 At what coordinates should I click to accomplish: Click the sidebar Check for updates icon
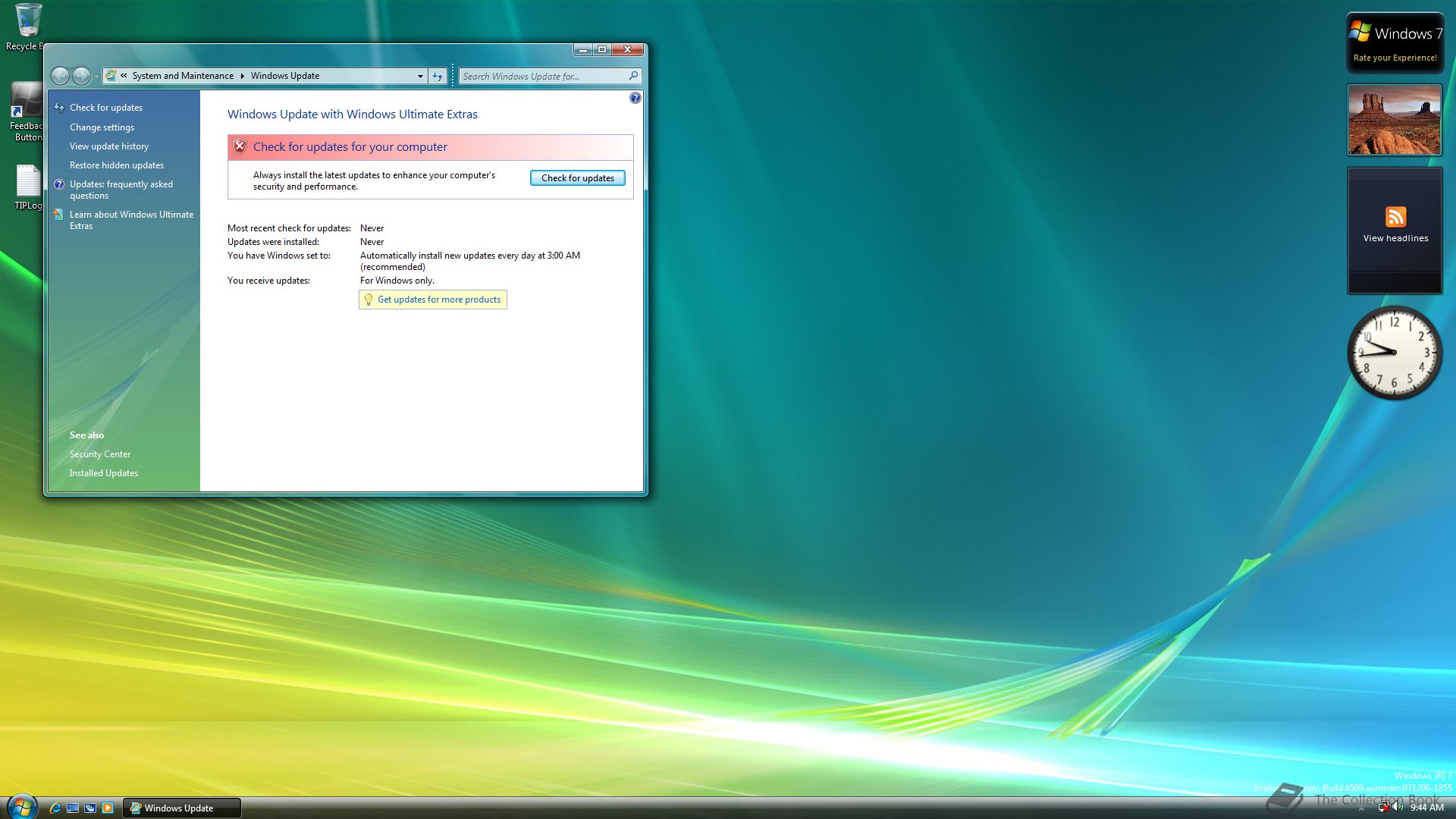59,108
